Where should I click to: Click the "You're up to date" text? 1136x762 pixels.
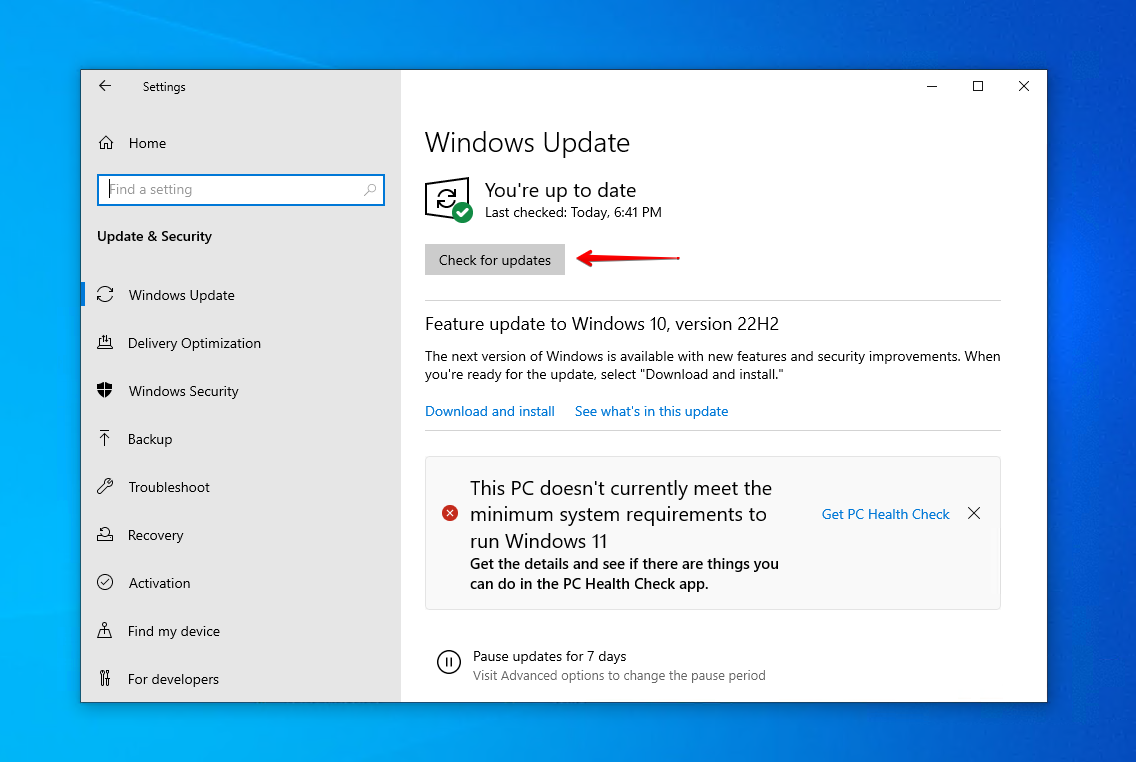tap(560, 190)
